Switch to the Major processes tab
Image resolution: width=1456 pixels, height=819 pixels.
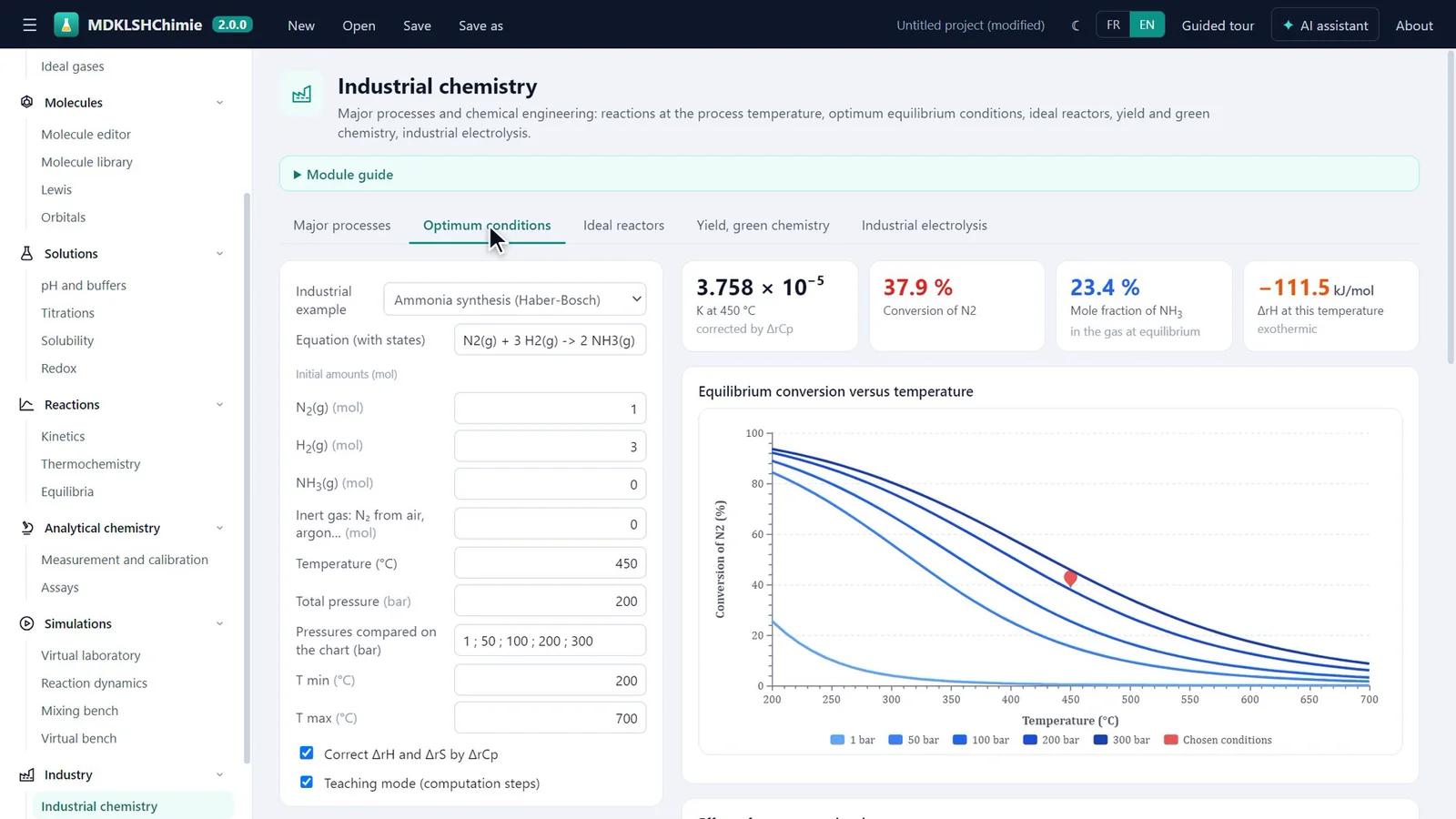click(342, 225)
